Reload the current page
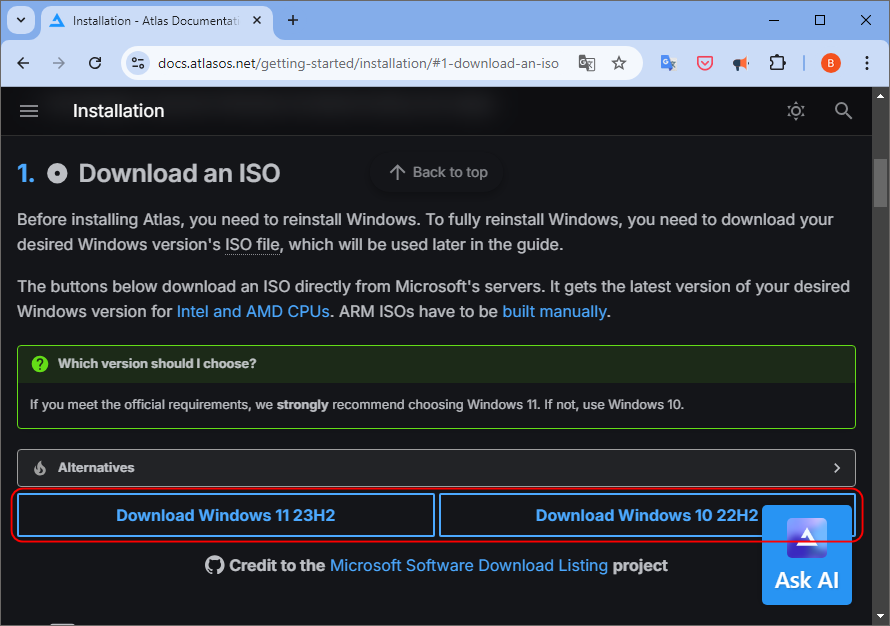Viewport: 890px width, 626px height. point(95,63)
